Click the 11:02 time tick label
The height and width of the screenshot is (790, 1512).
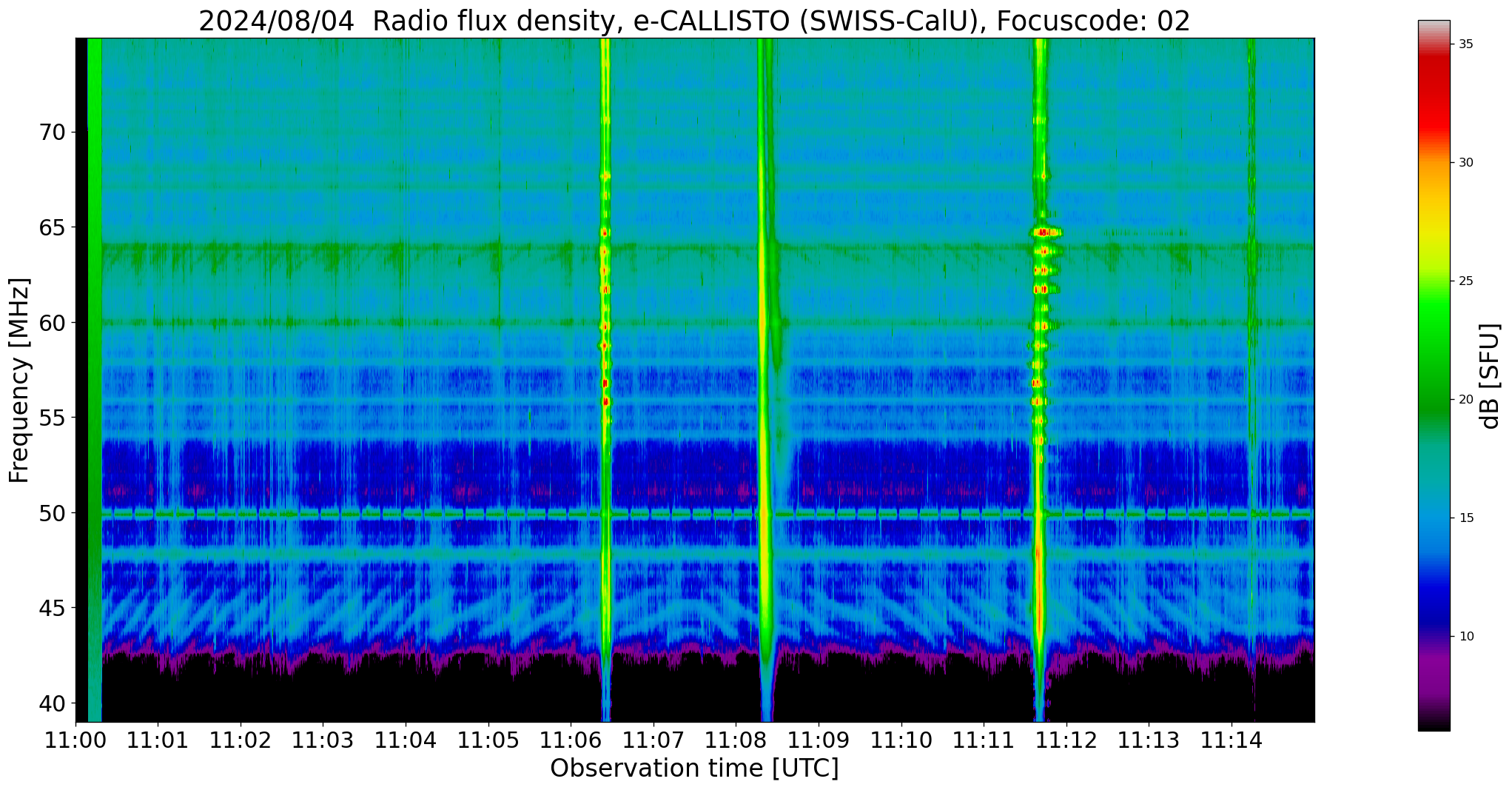(x=241, y=740)
